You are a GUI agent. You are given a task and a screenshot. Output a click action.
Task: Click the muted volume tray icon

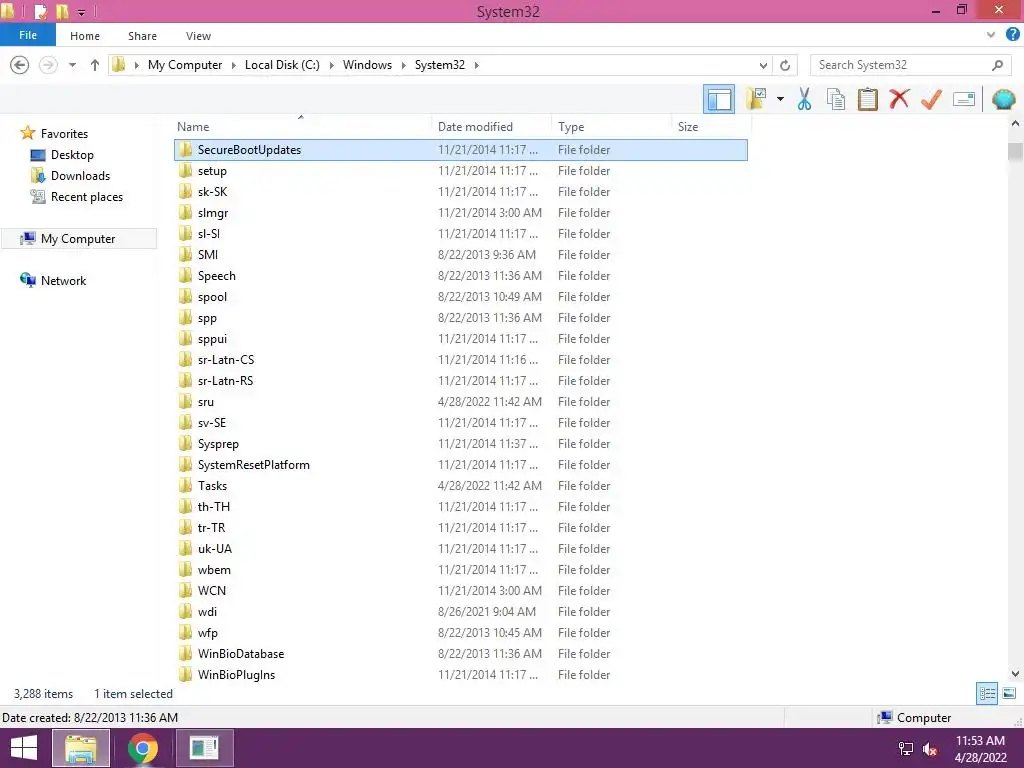point(930,749)
